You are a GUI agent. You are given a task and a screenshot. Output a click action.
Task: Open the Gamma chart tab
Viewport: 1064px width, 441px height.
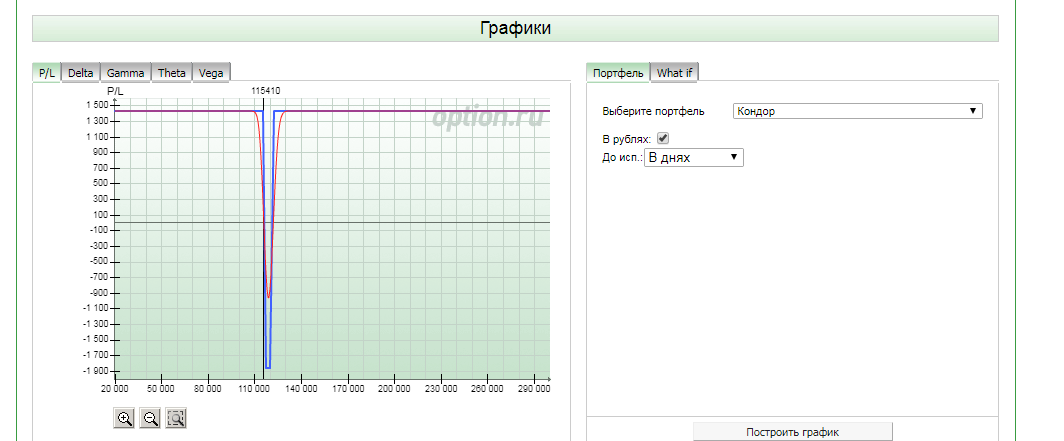point(126,73)
